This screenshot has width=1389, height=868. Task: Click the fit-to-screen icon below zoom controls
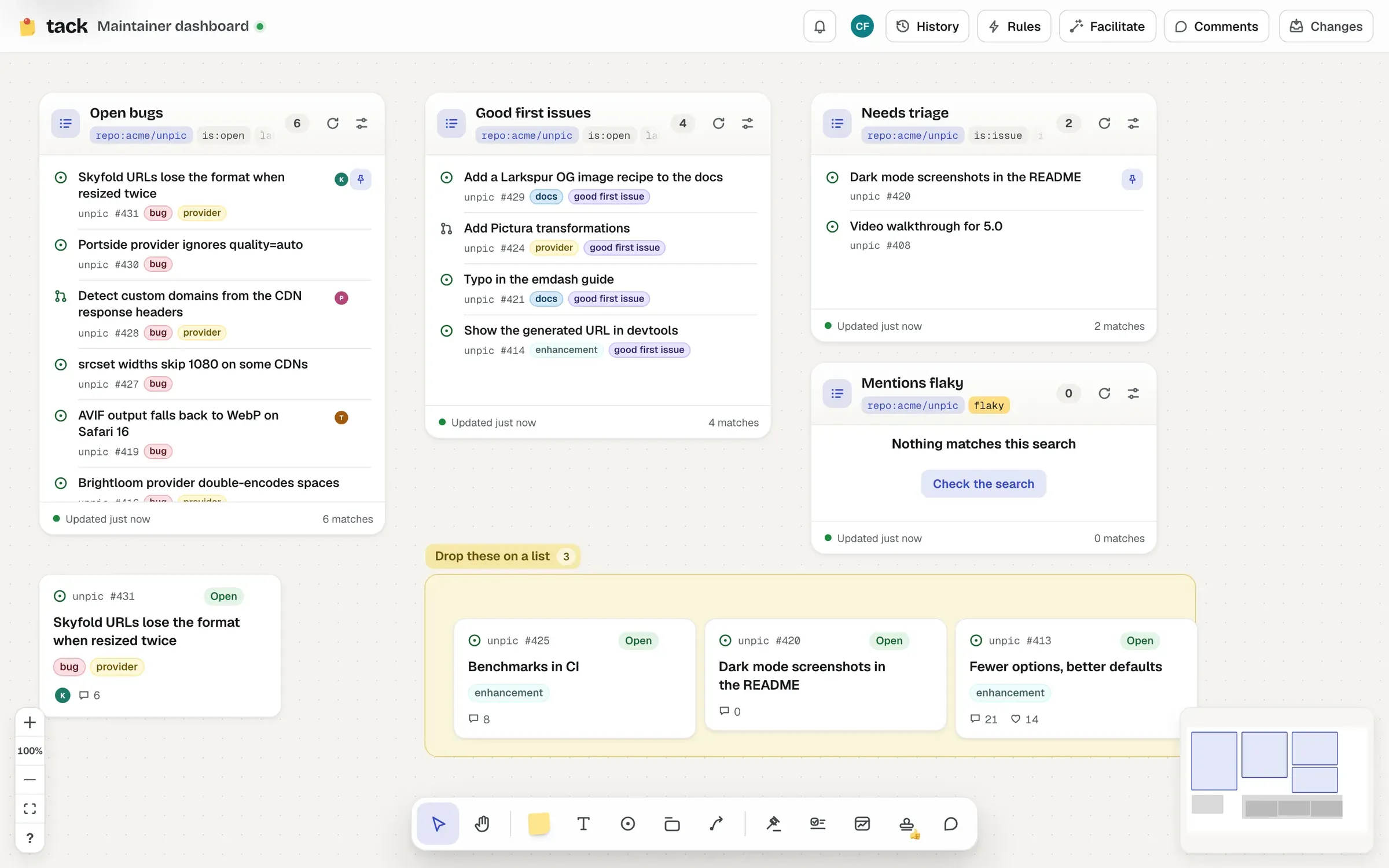click(30, 808)
